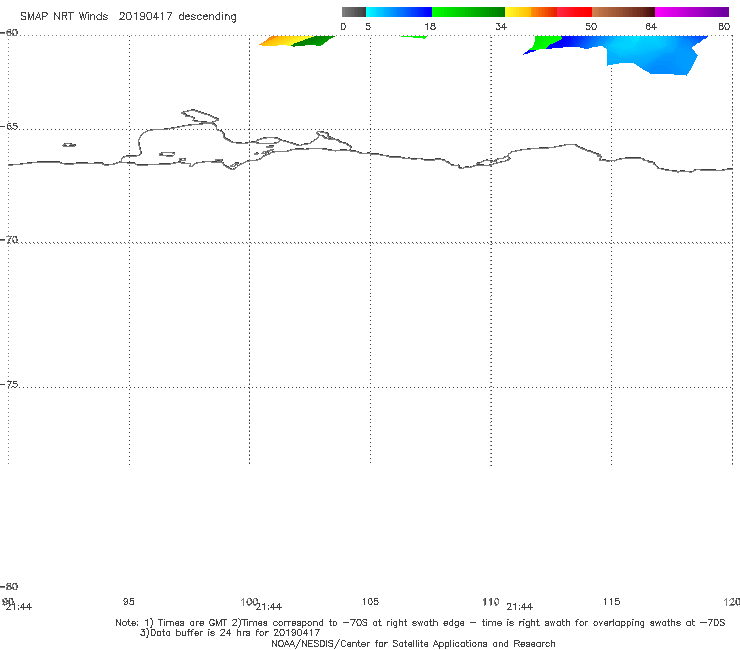
Task: Click the '-80' latitude label
Action: click(x=9, y=586)
